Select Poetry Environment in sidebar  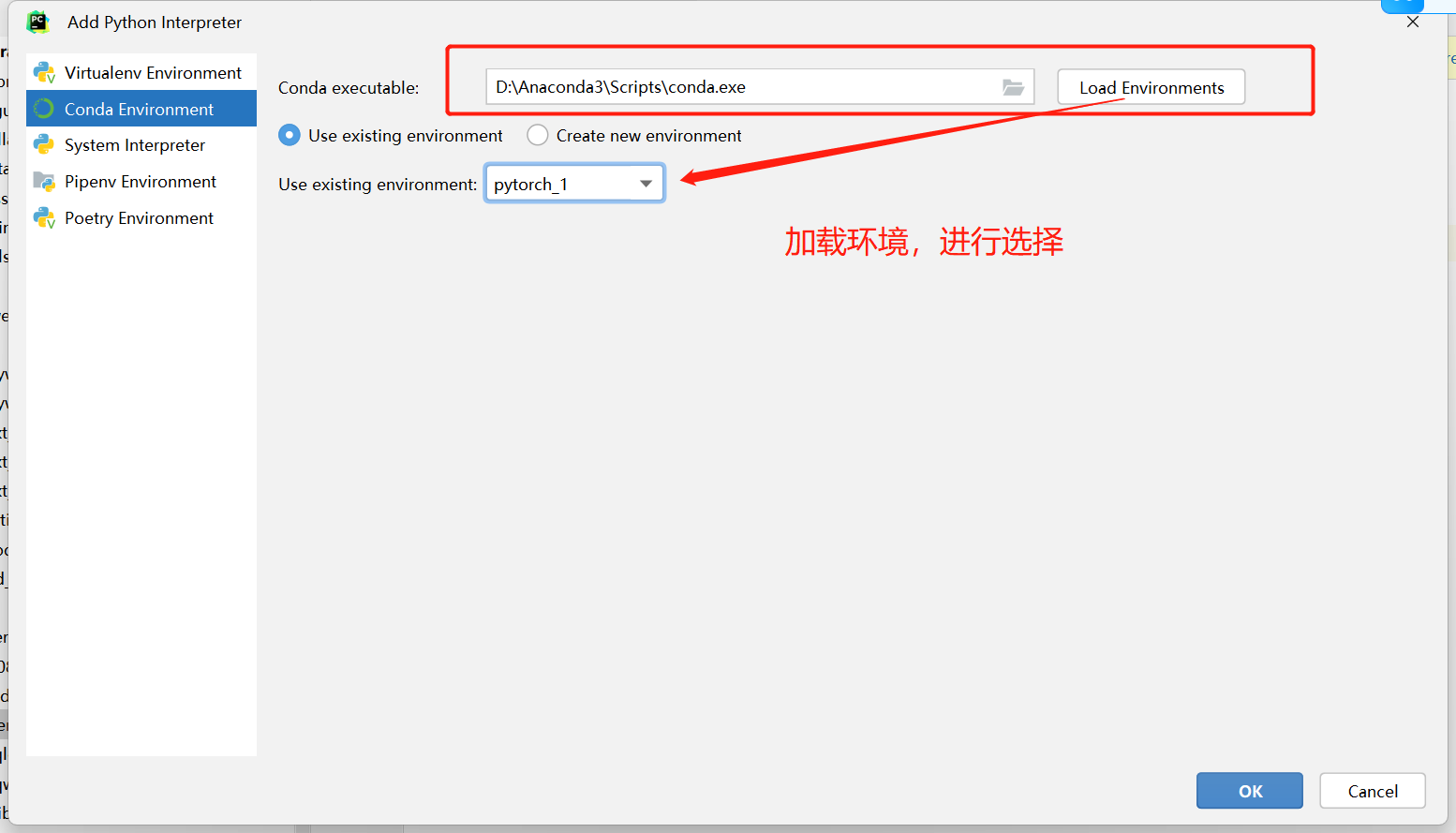coord(141,218)
